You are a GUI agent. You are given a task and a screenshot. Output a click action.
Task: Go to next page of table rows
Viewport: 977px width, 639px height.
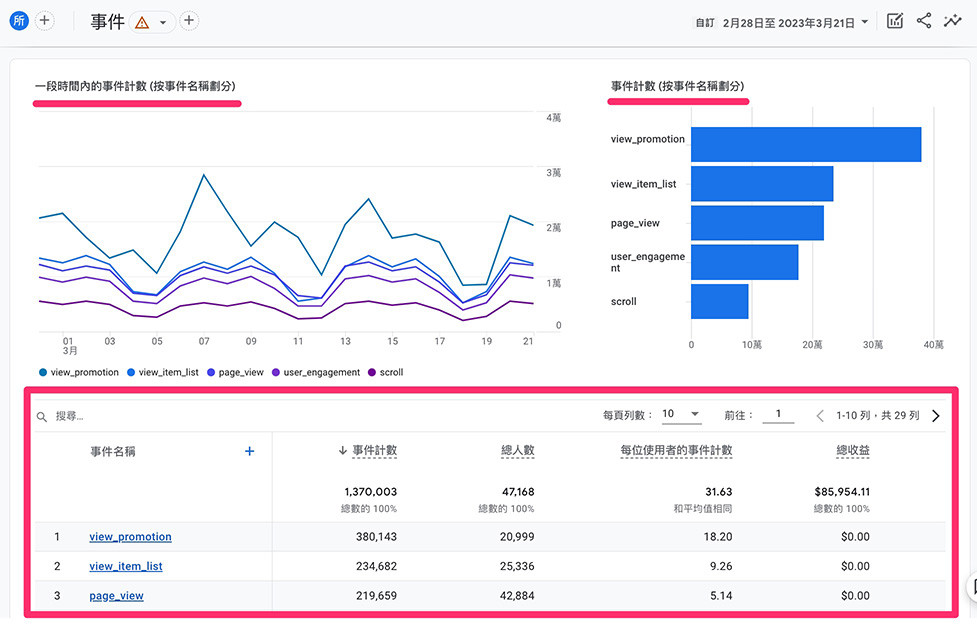click(x=935, y=415)
